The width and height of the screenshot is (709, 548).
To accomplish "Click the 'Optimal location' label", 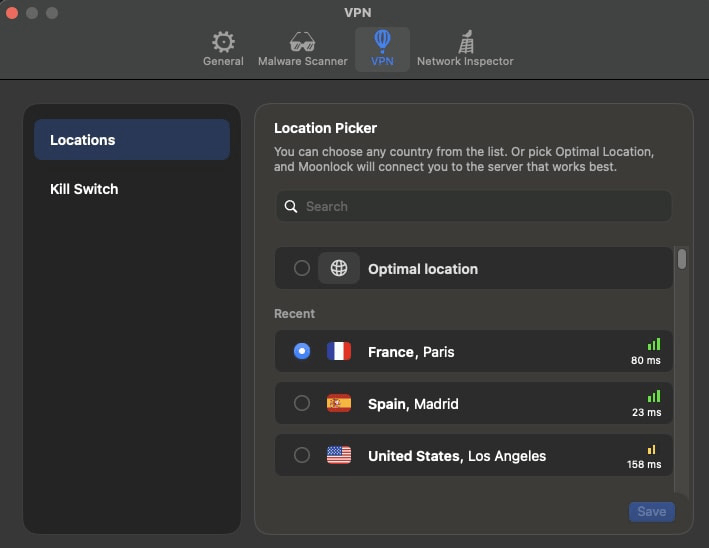I will pyautogui.click(x=423, y=269).
